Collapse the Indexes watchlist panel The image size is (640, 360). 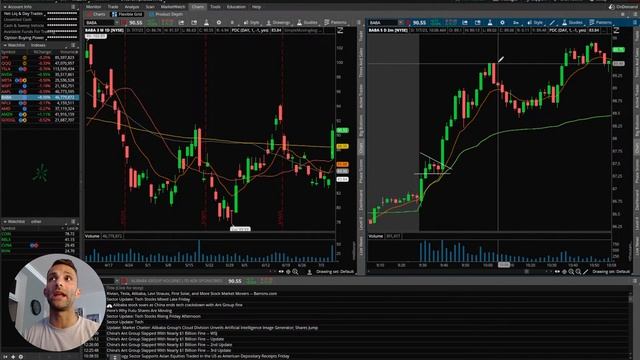click(x=4, y=45)
